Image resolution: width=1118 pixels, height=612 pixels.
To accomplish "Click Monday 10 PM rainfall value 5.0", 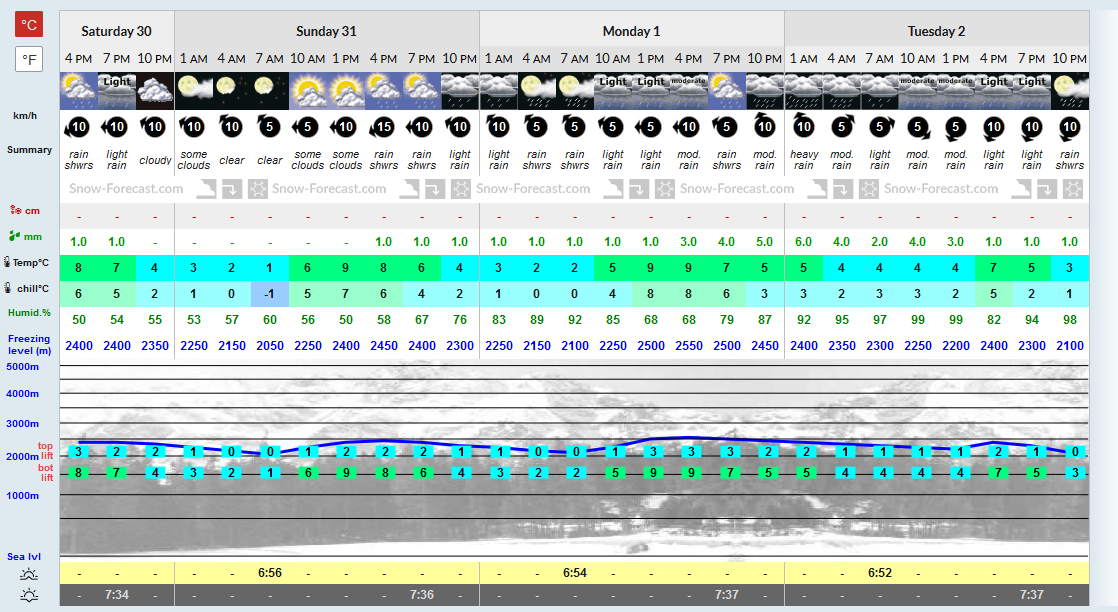I will (764, 242).
